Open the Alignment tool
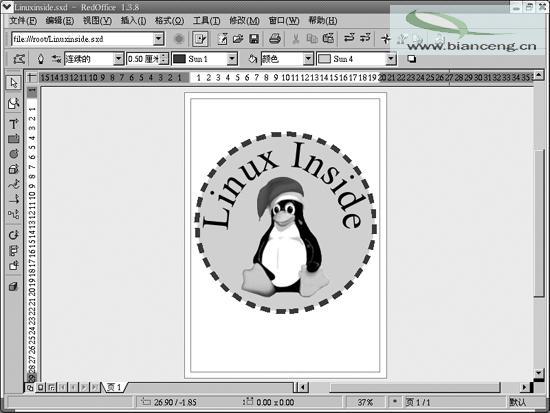The height and width of the screenshot is (413, 550). tap(14, 250)
